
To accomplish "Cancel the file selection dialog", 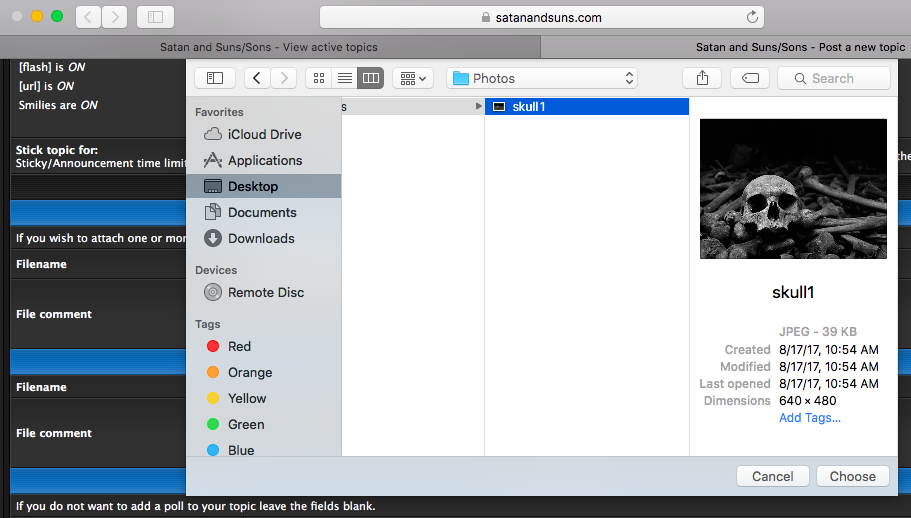I will (x=772, y=476).
